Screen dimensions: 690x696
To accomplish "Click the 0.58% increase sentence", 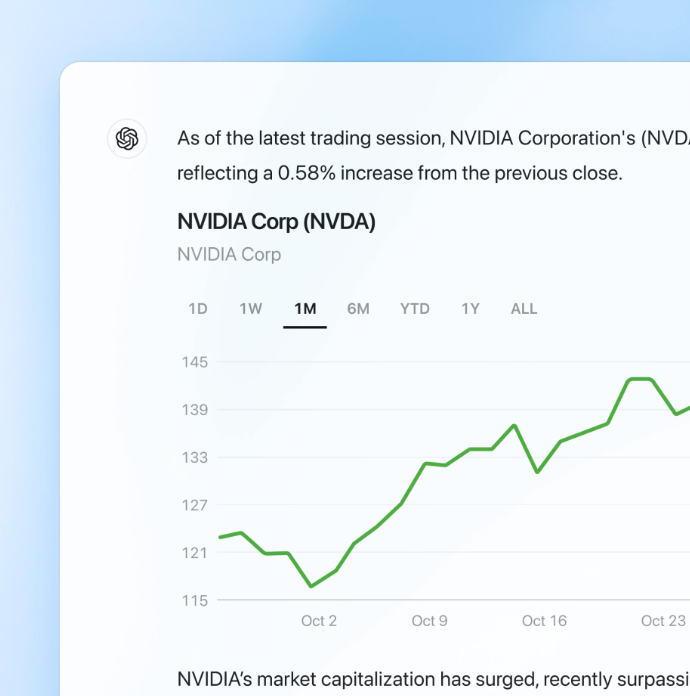I will 399,173.
